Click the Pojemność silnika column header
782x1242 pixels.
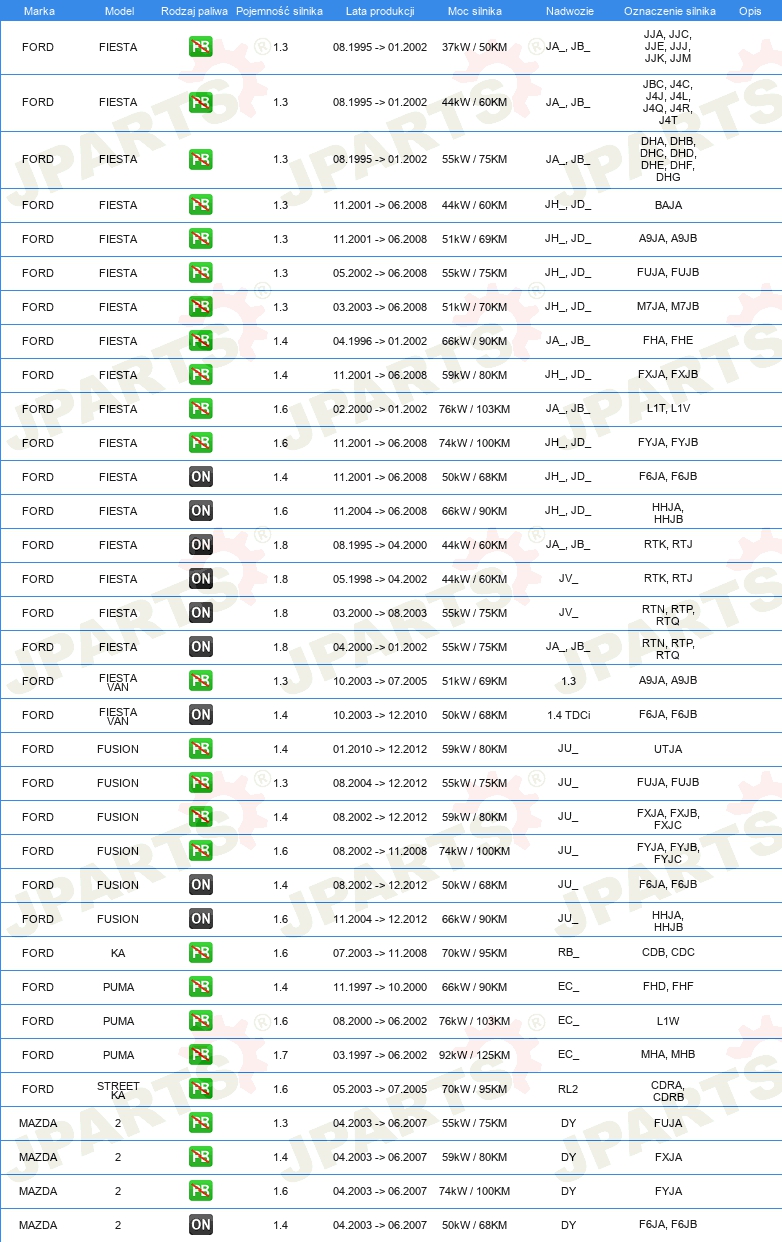[280, 11]
